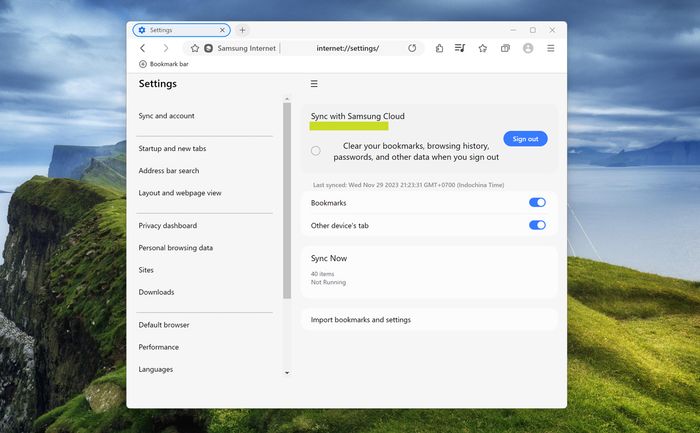The image size is (700, 433).
Task: Click Sync Now
Action: pos(329,258)
